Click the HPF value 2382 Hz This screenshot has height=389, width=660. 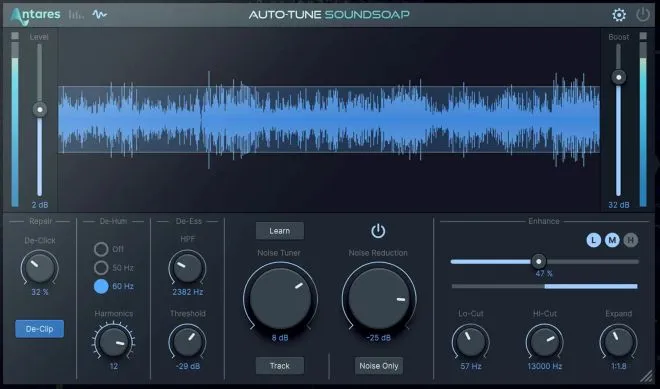click(x=187, y=292)
